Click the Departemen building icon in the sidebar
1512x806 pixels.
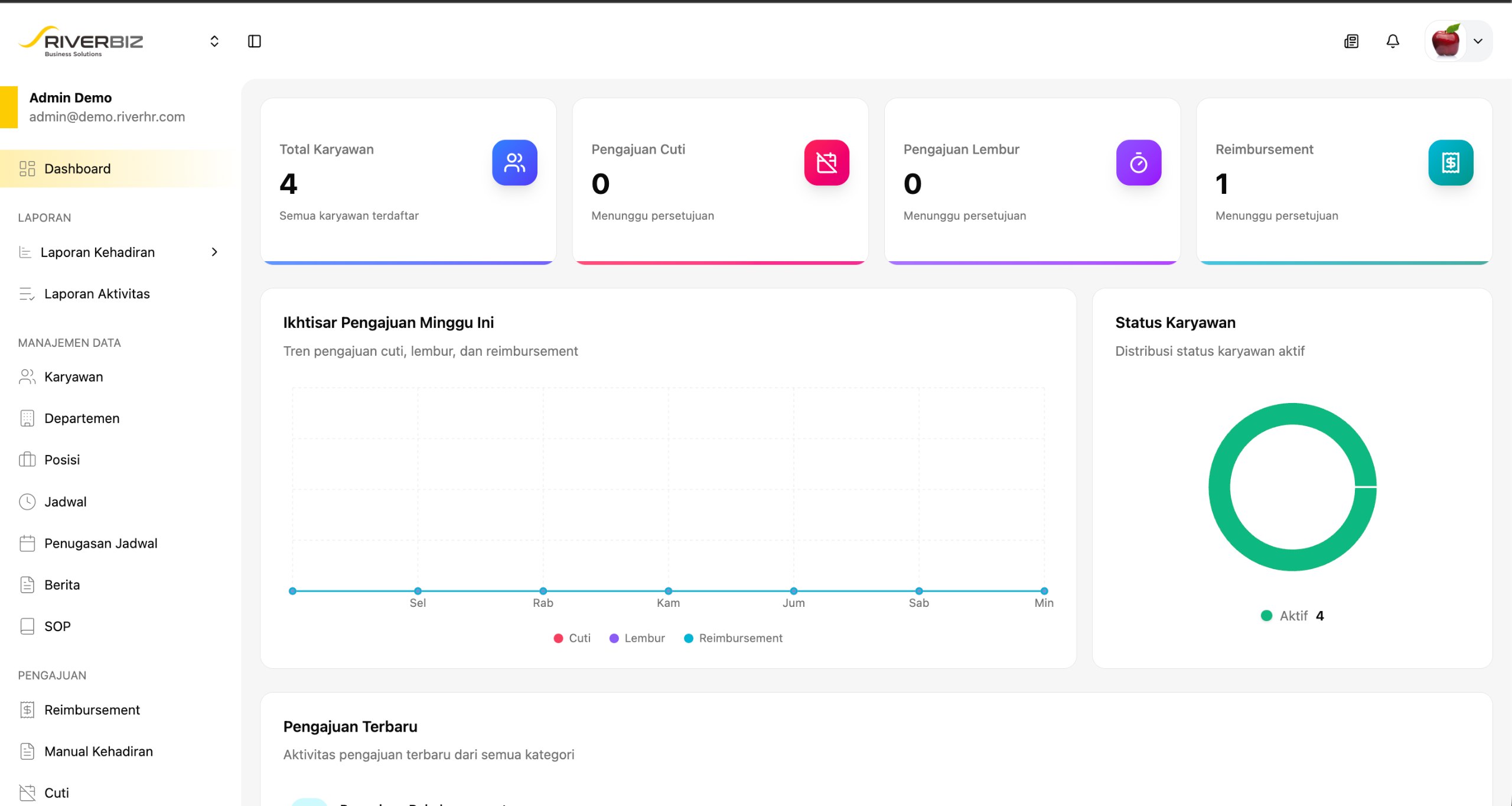click(x=27, y=418)
